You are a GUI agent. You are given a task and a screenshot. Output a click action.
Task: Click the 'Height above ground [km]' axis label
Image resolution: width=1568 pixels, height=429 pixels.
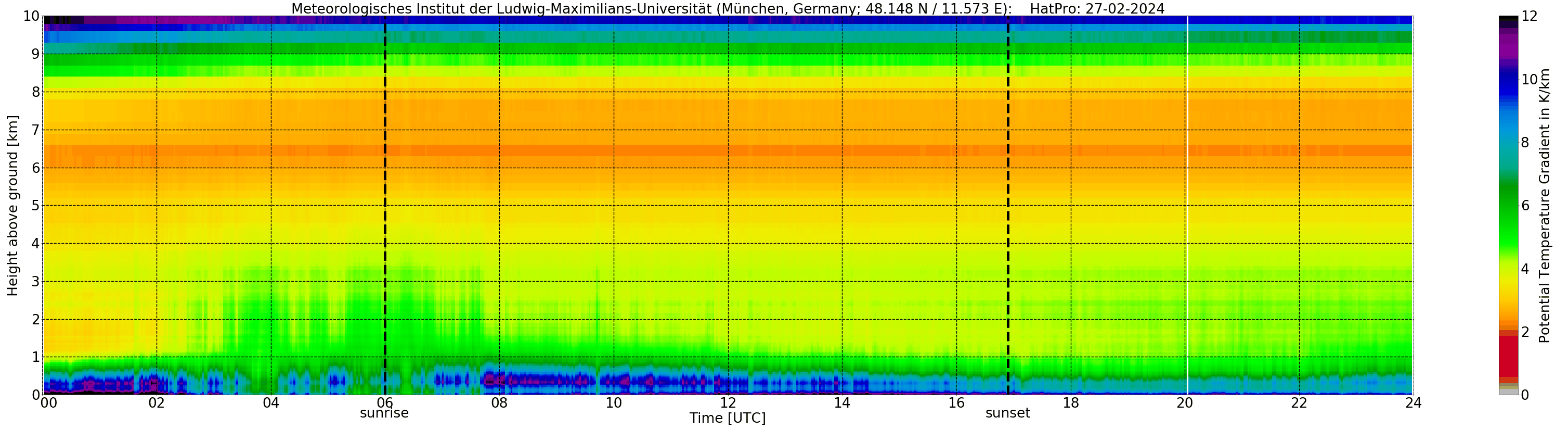tap(13, 205)
